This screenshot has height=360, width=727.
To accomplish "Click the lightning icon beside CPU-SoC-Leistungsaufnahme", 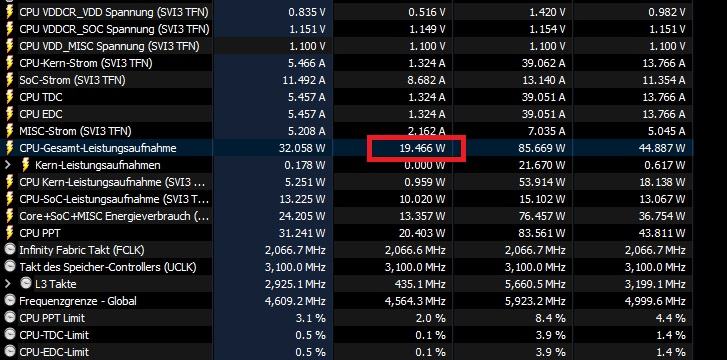I will click(9, 199).
